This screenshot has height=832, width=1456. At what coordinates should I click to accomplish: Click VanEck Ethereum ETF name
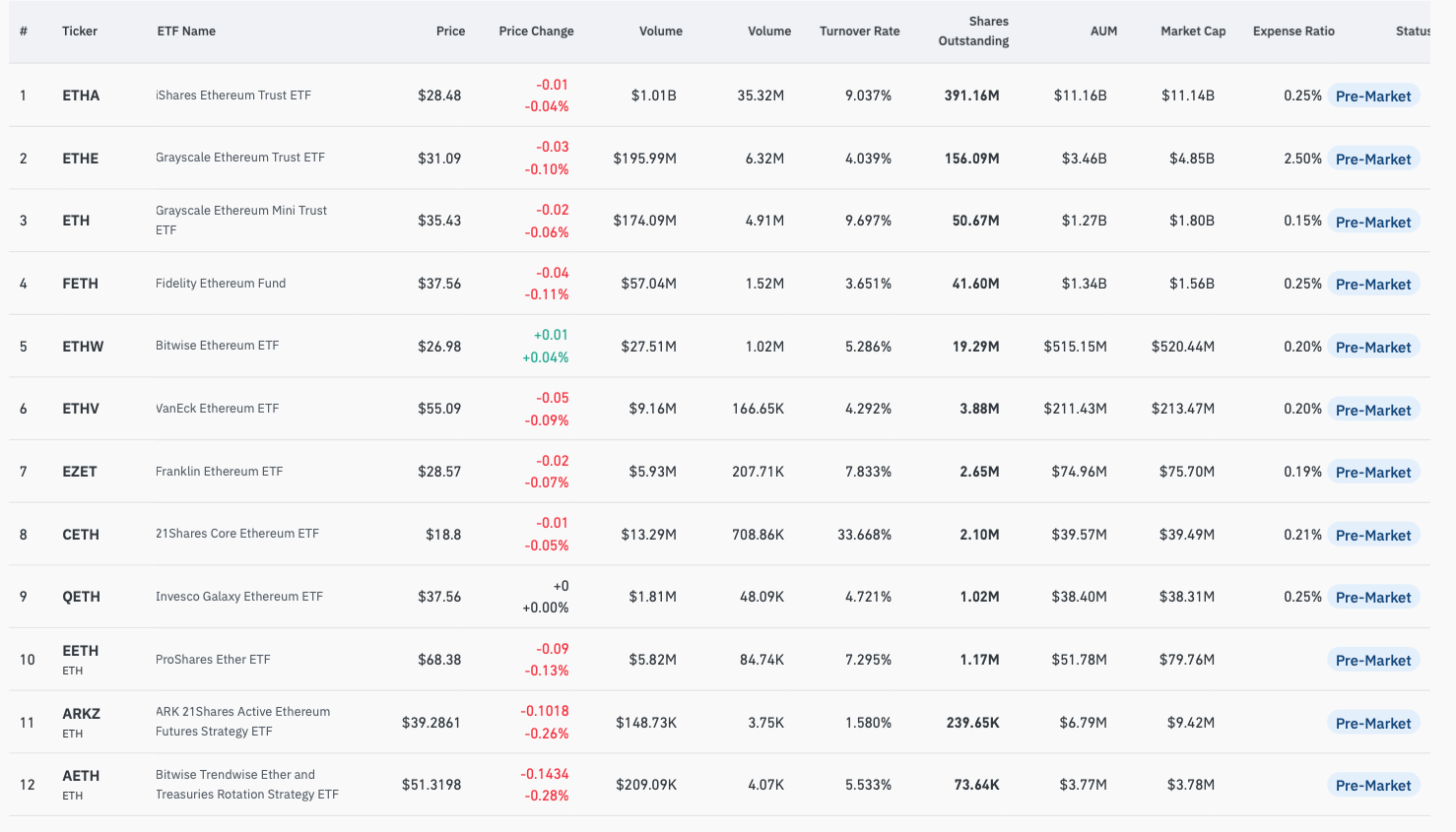click(x=218, y=409)
